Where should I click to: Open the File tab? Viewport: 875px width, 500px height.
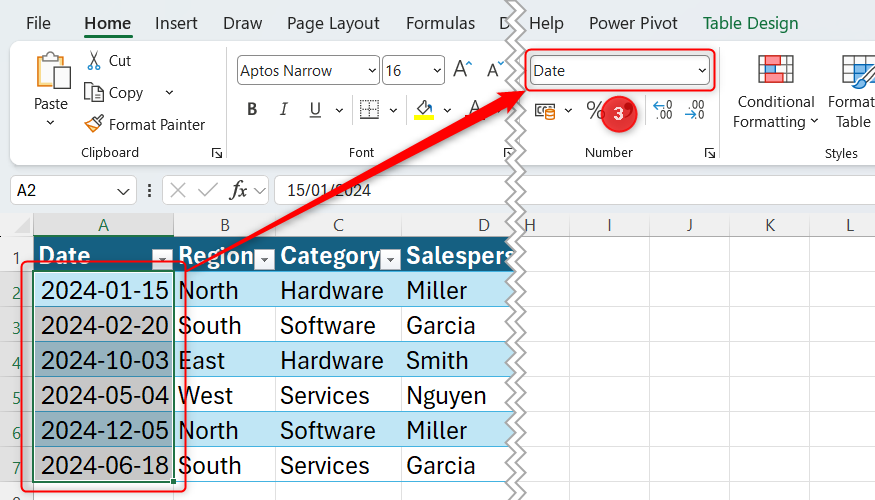click(x=38, y=23)
